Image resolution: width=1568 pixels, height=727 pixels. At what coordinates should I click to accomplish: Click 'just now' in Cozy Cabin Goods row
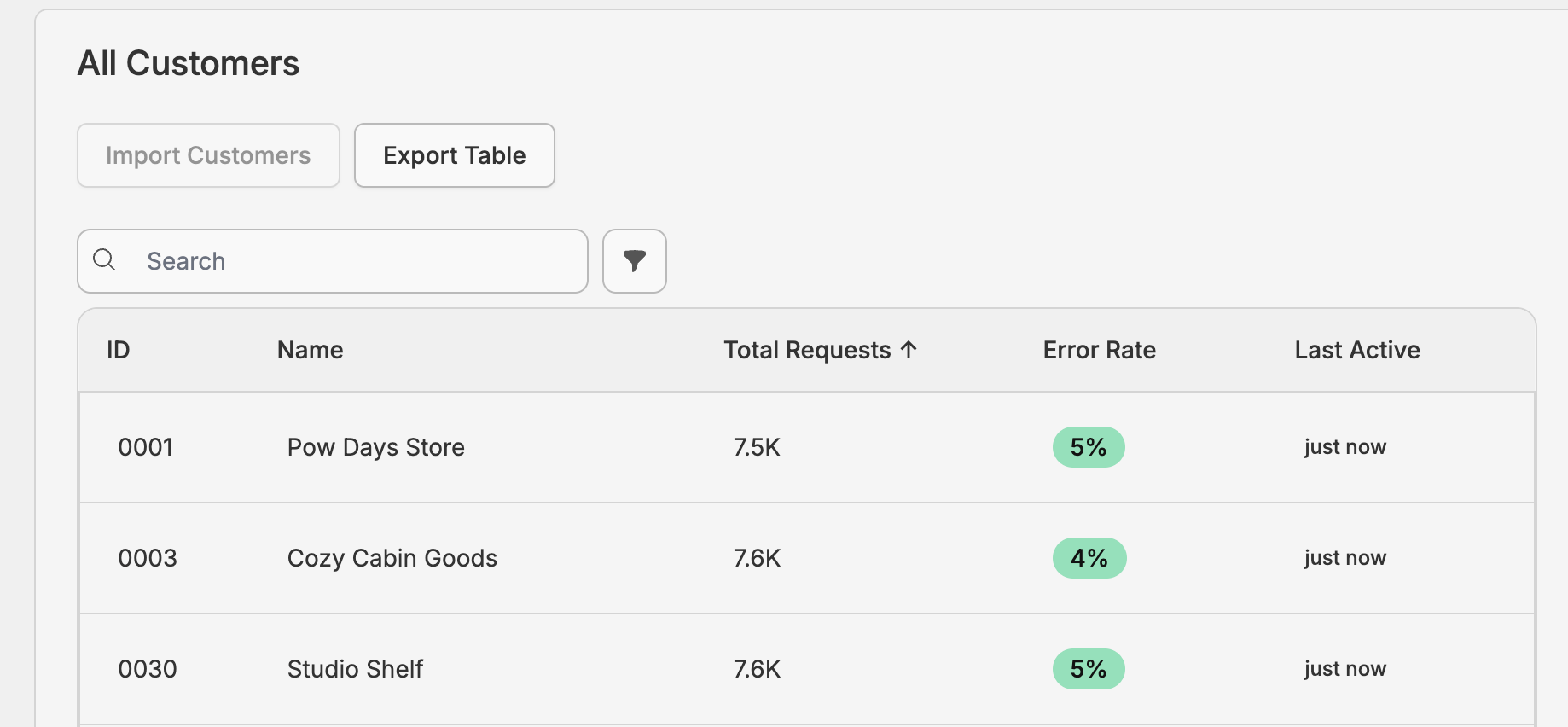(x=1345, y=558)
